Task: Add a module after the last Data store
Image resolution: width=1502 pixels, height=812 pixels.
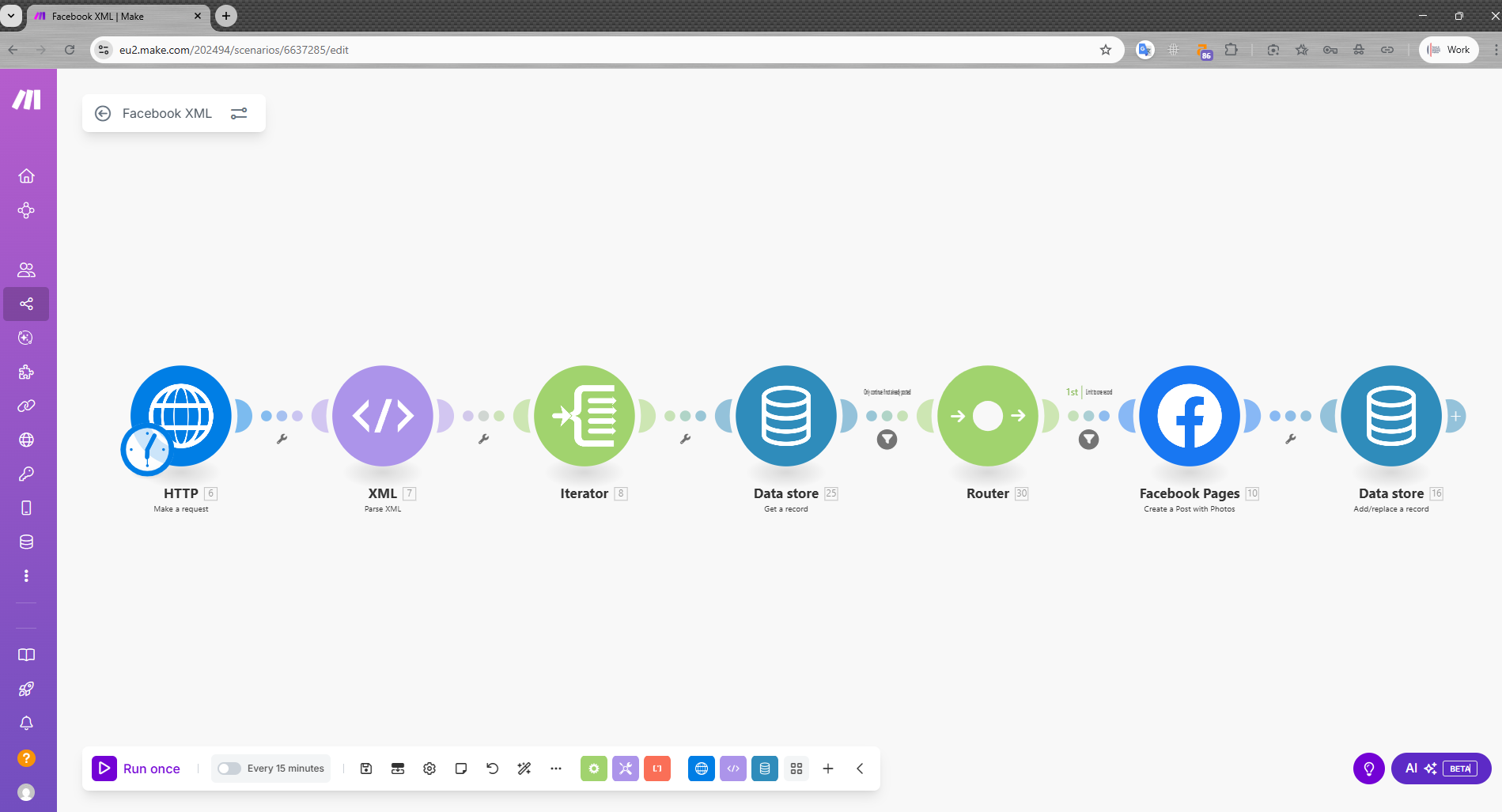Action: point(1455,416)
